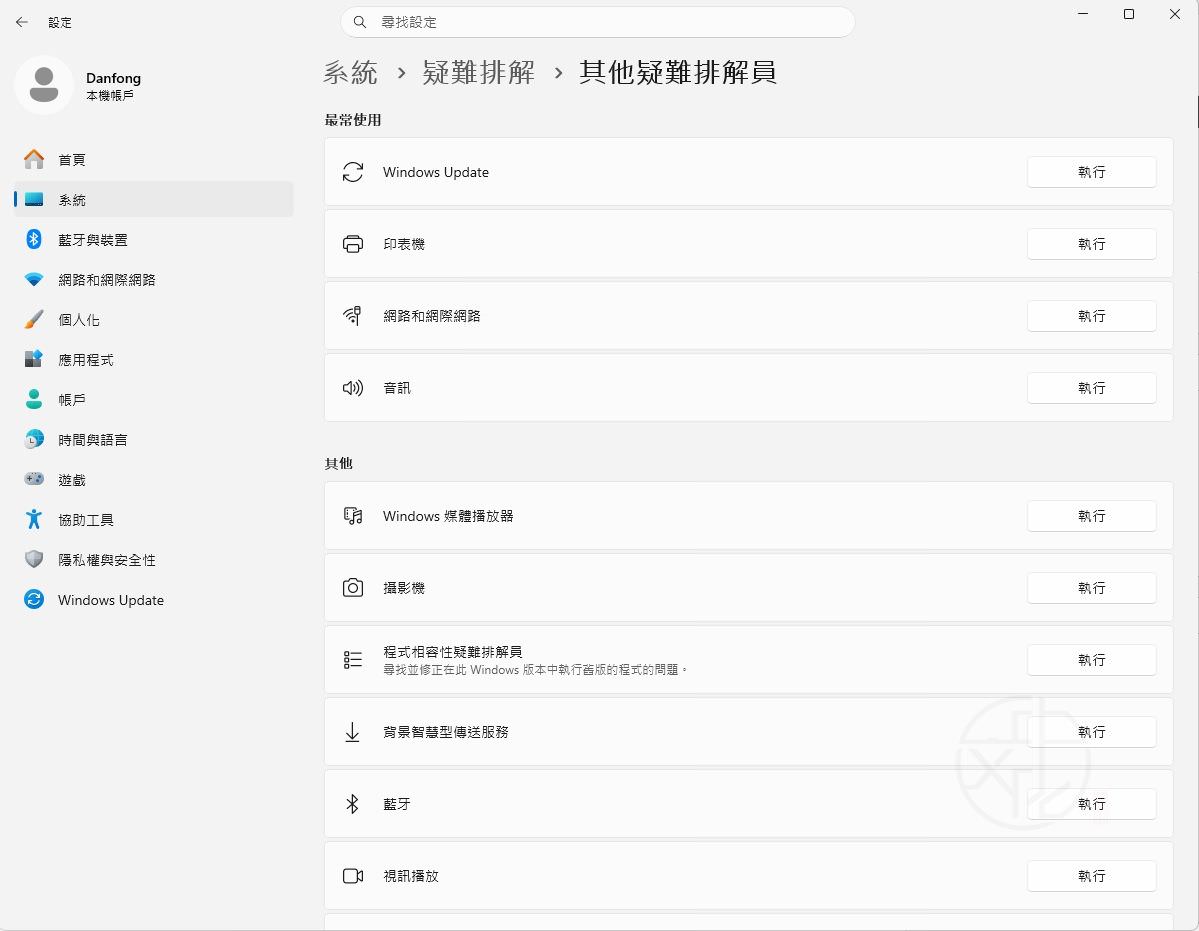Click the 其他 section heading
Image resolution: width=1199 pixels, height=931 pixels.
point(339,463)
